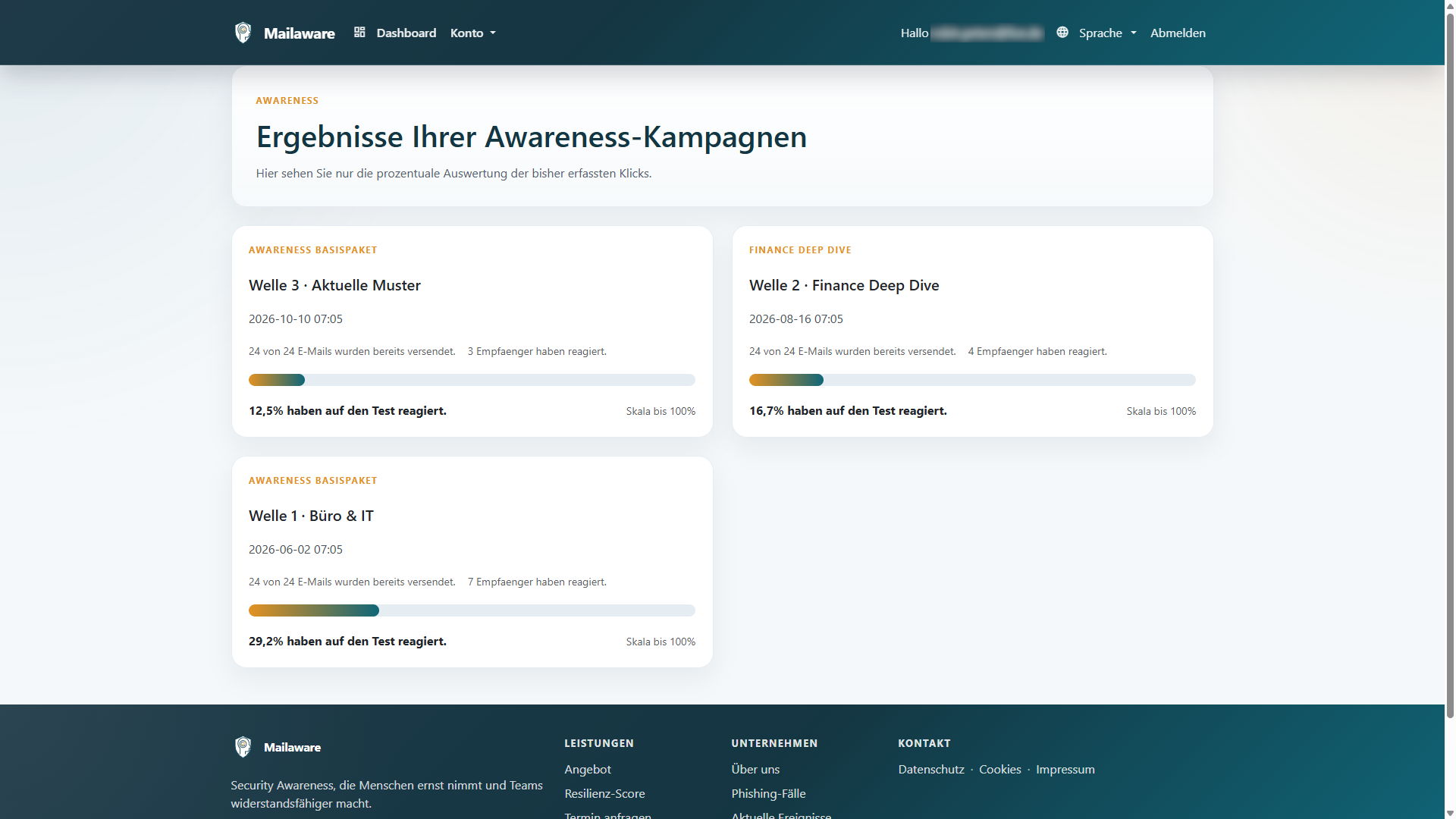This screenshot has width=1456, height=819.
Task: Click the Dashboard grid icon
Action: [x=359, y=32]
